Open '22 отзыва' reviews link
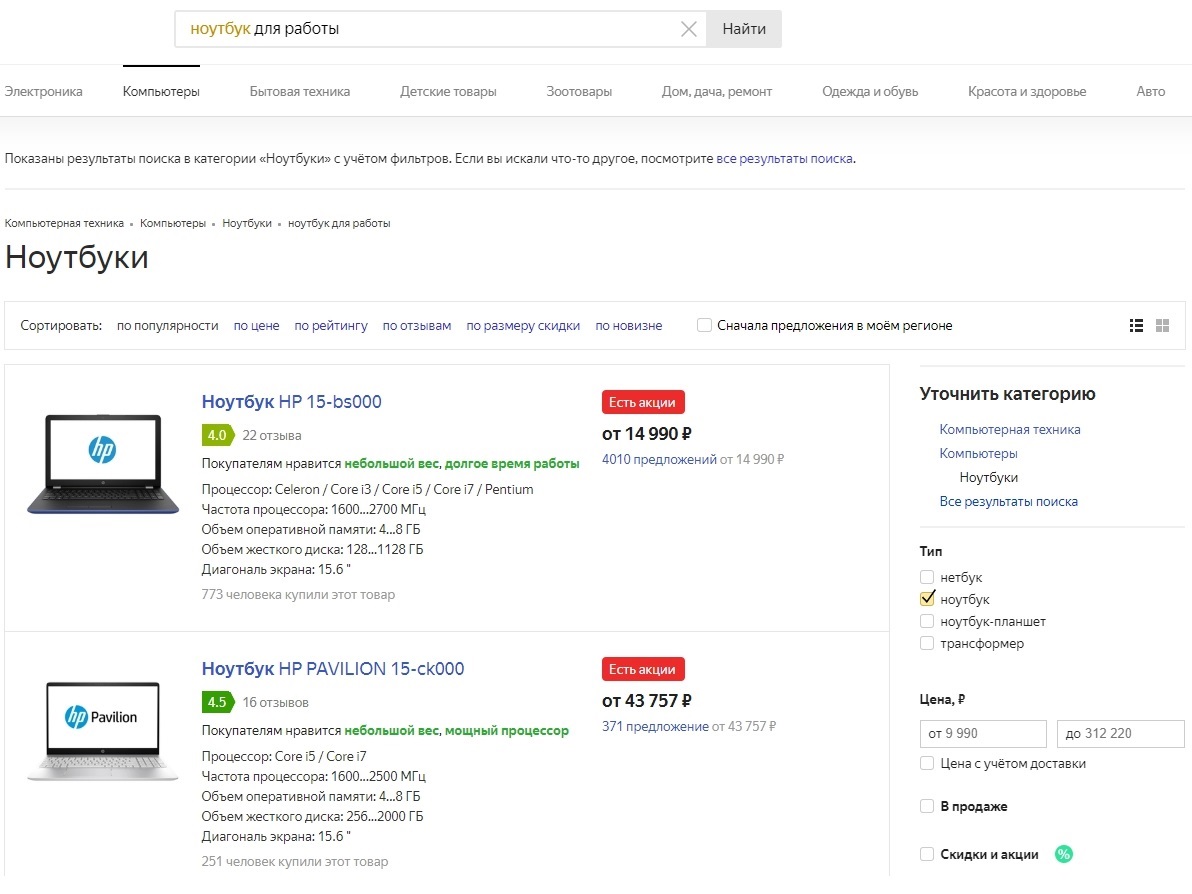Image resolution: width=1192 pixels, height=894 pixels. [x=271, y=435]
